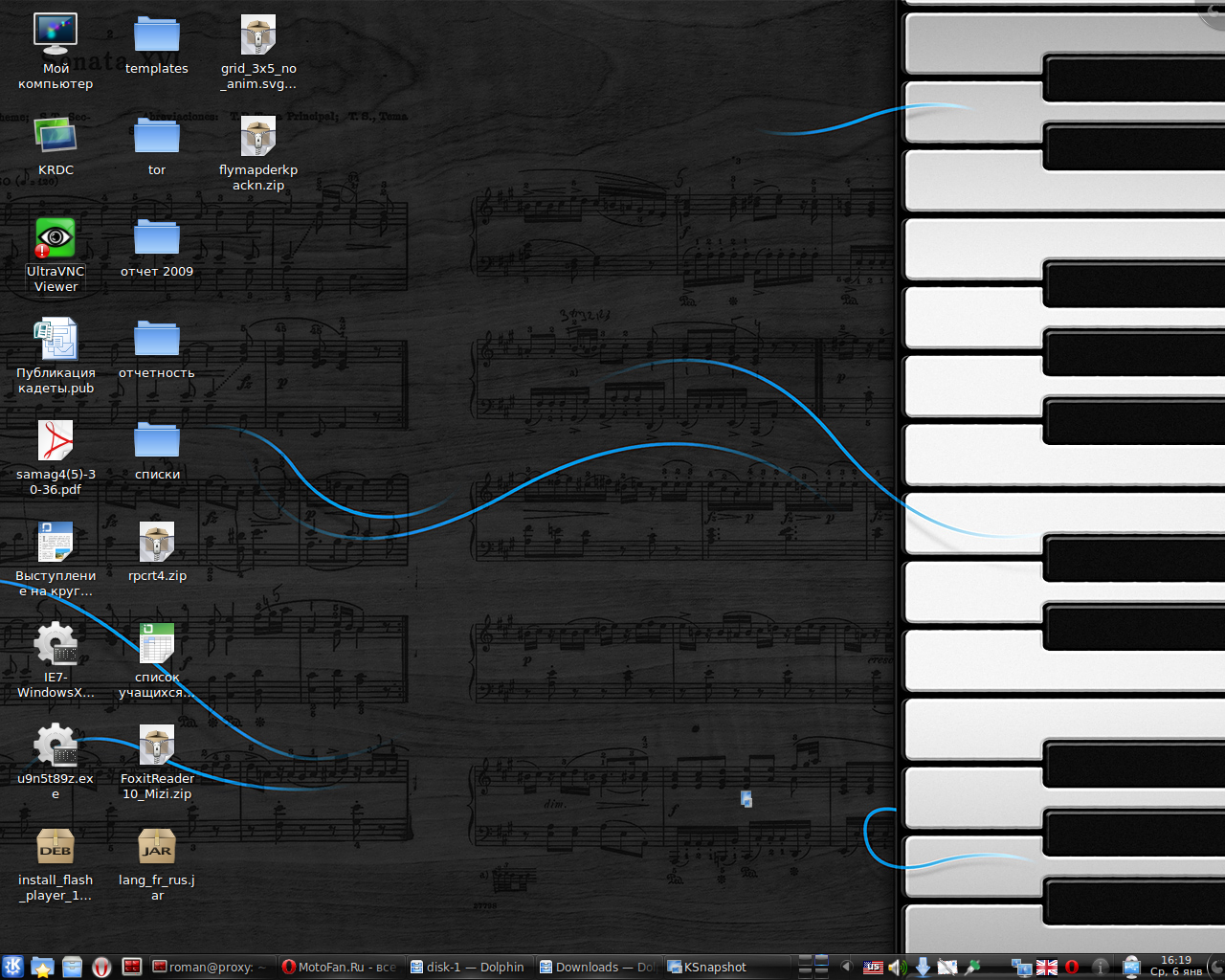Viewport: 1225px width, 980px height.
Task: Switch to disk-1 Dolphin window
Action: (x=469, y=967)
